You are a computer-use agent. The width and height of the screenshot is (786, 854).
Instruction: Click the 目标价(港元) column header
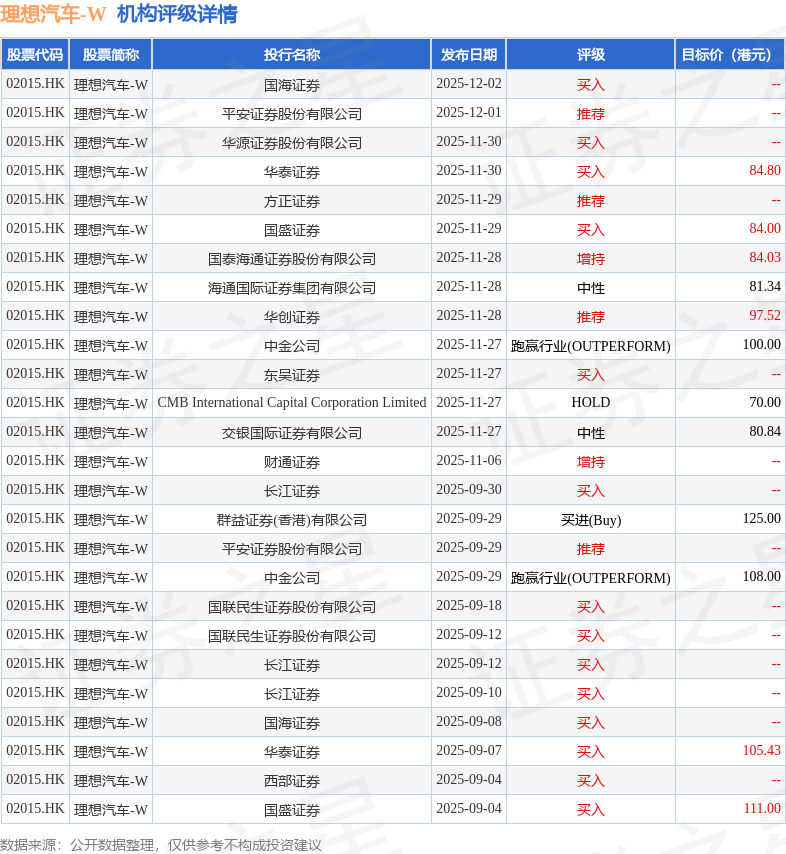[729, 54]
